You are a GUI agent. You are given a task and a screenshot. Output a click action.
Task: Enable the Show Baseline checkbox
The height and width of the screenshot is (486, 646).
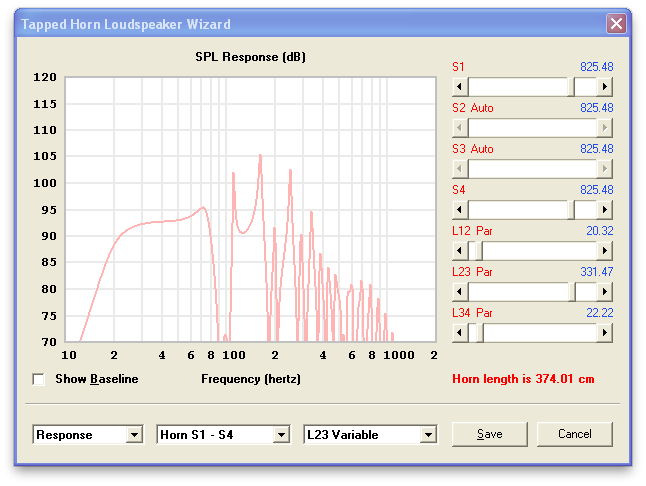(39, 379)
